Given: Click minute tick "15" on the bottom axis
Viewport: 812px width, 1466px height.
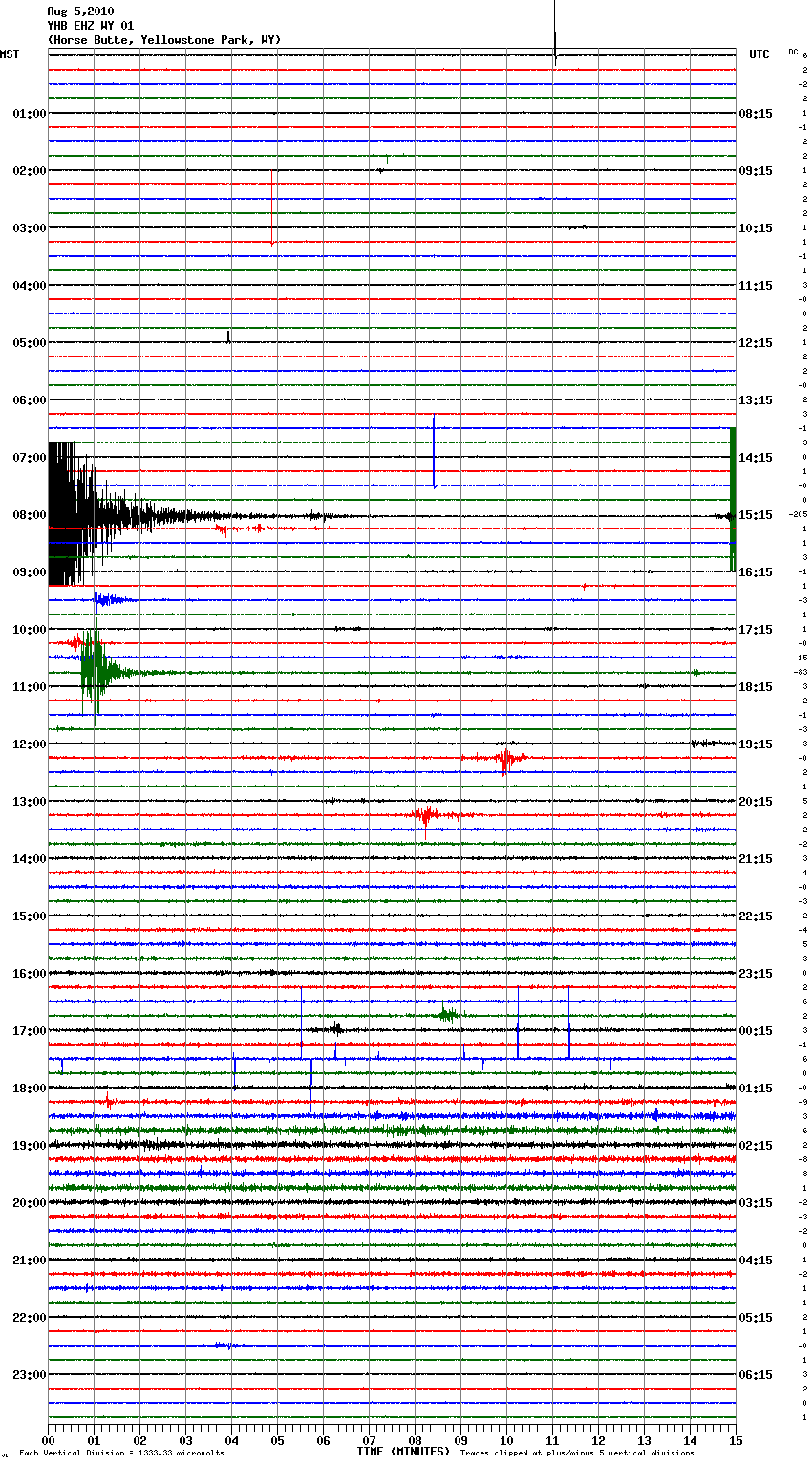Looking at the screenshot, I should point(736,1440).
